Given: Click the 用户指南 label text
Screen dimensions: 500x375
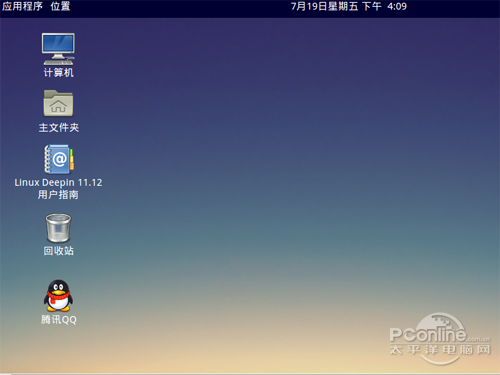Looking at the screenshot, I should click(58, 194).
